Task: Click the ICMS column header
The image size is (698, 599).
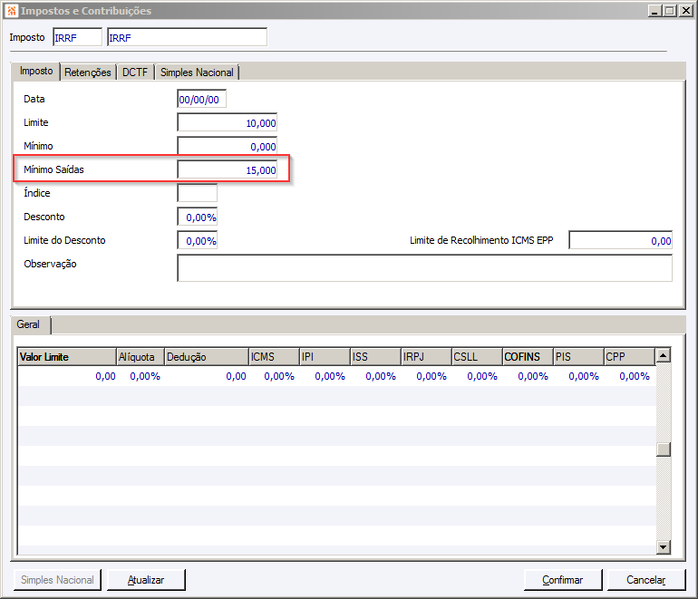Action: pos(274,357)
